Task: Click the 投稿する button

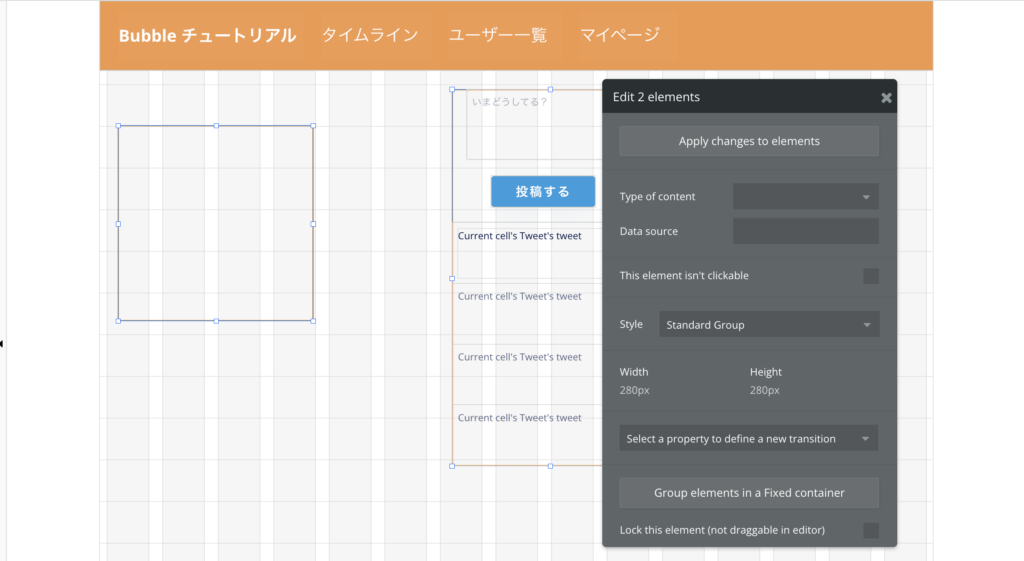Action: point(543,191)
